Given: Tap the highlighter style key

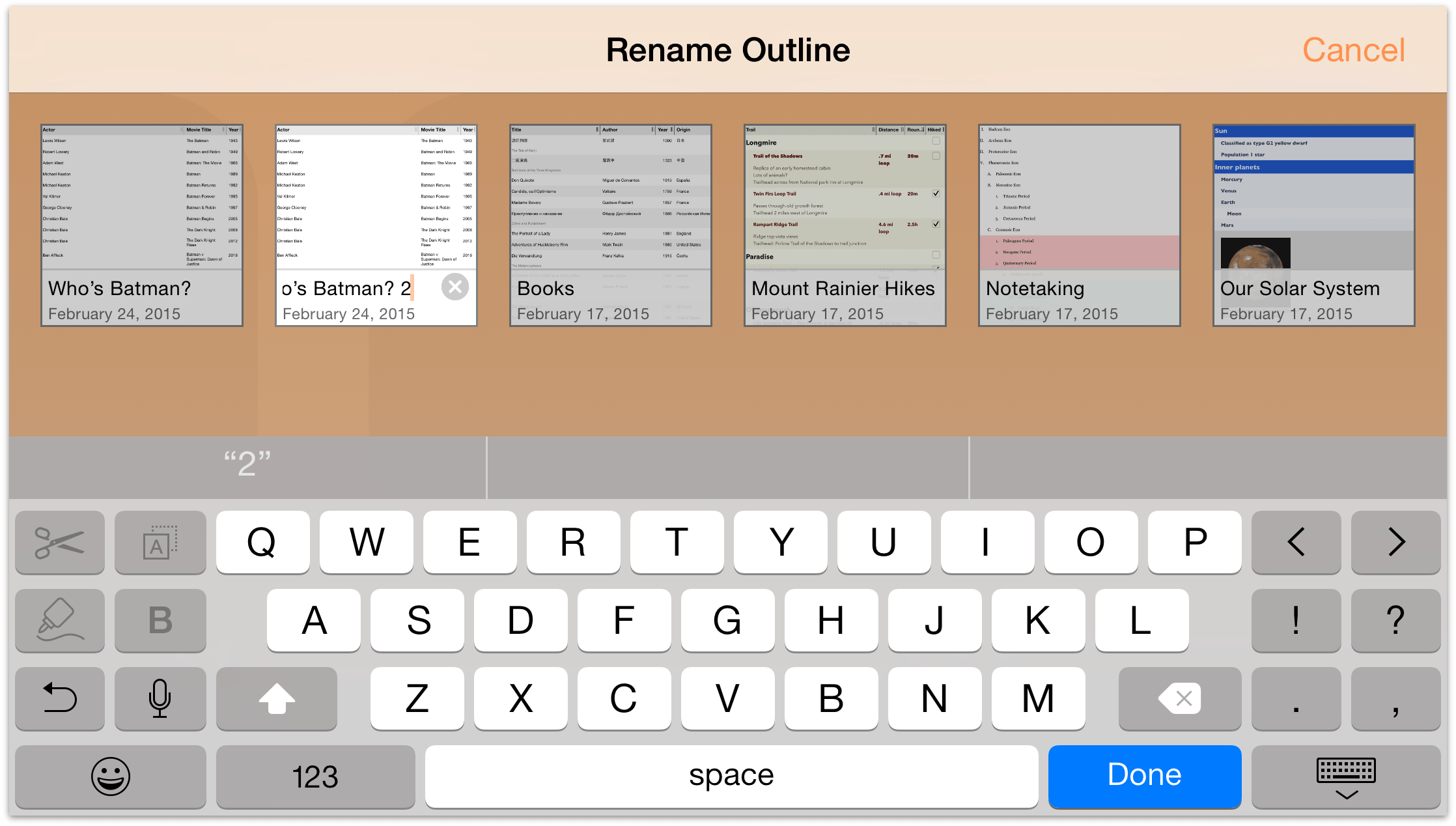Looking at the screenshot, I should coord(60,620).
